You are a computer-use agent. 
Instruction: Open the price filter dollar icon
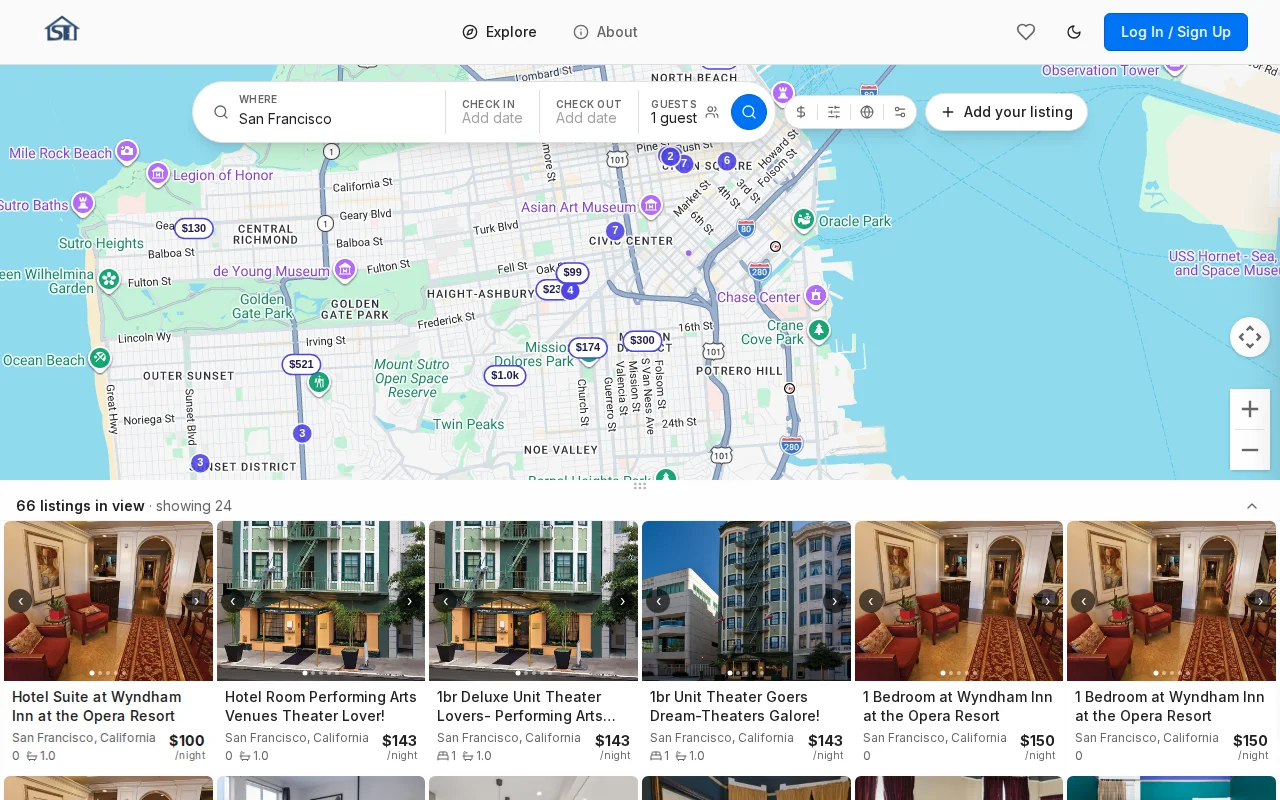(801, 112)
